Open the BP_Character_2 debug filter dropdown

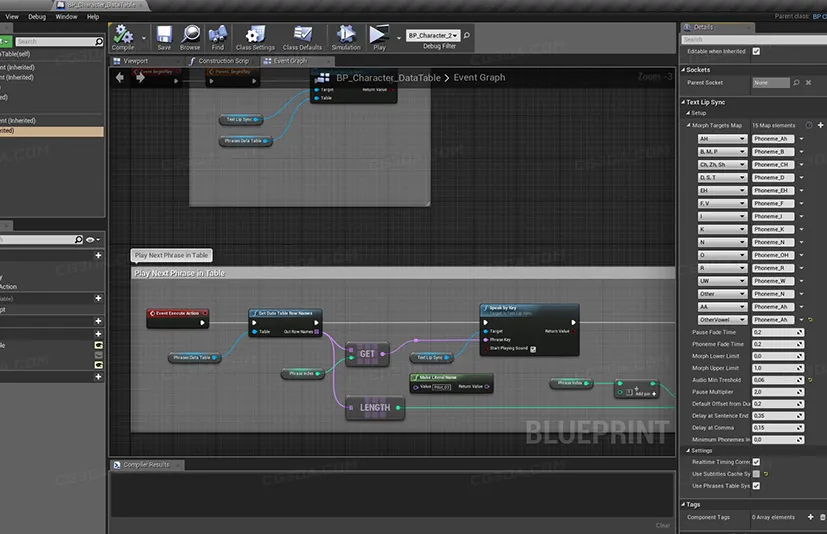click(x=433, y=35)
